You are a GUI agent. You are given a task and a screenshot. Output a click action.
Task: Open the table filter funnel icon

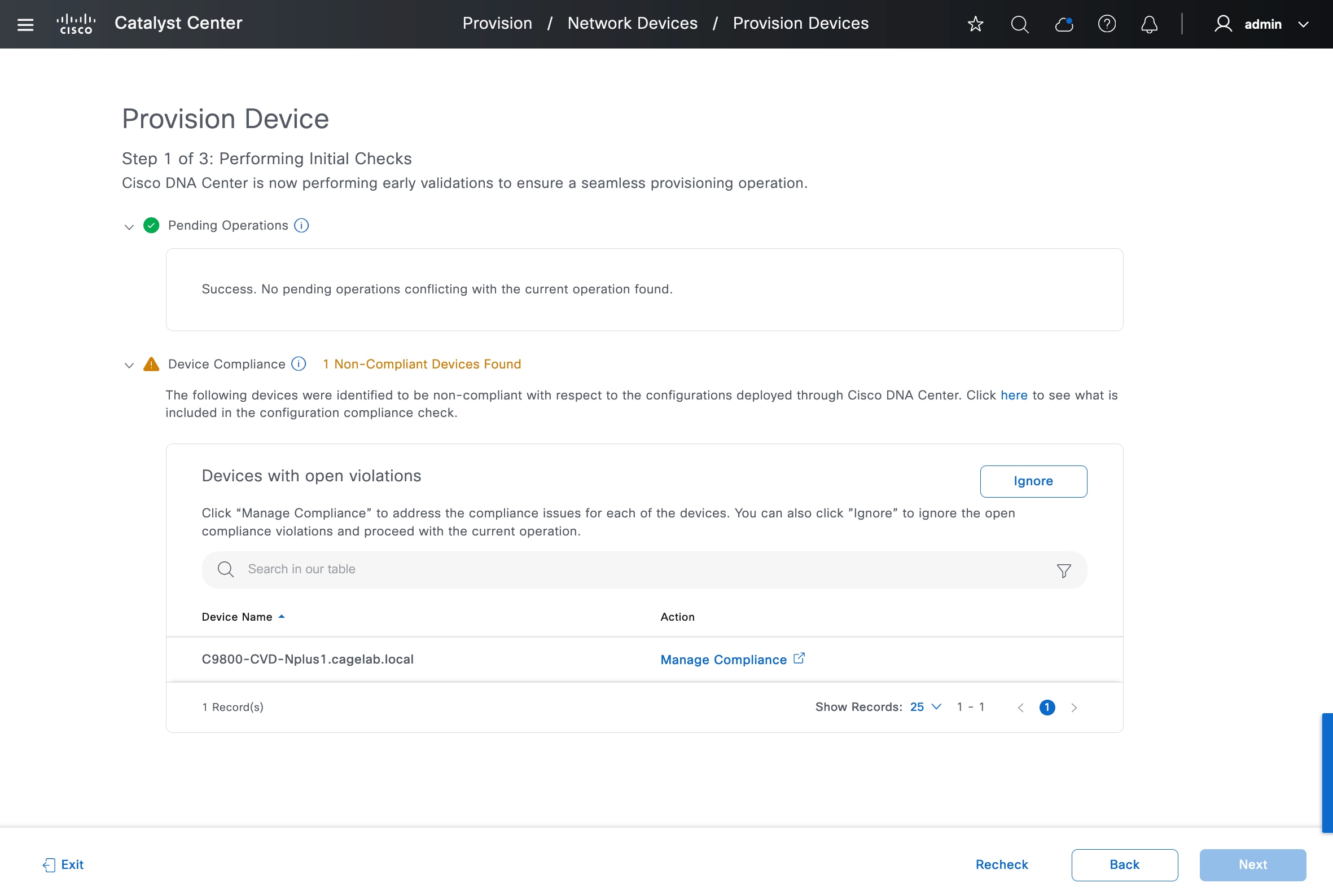1063,570
